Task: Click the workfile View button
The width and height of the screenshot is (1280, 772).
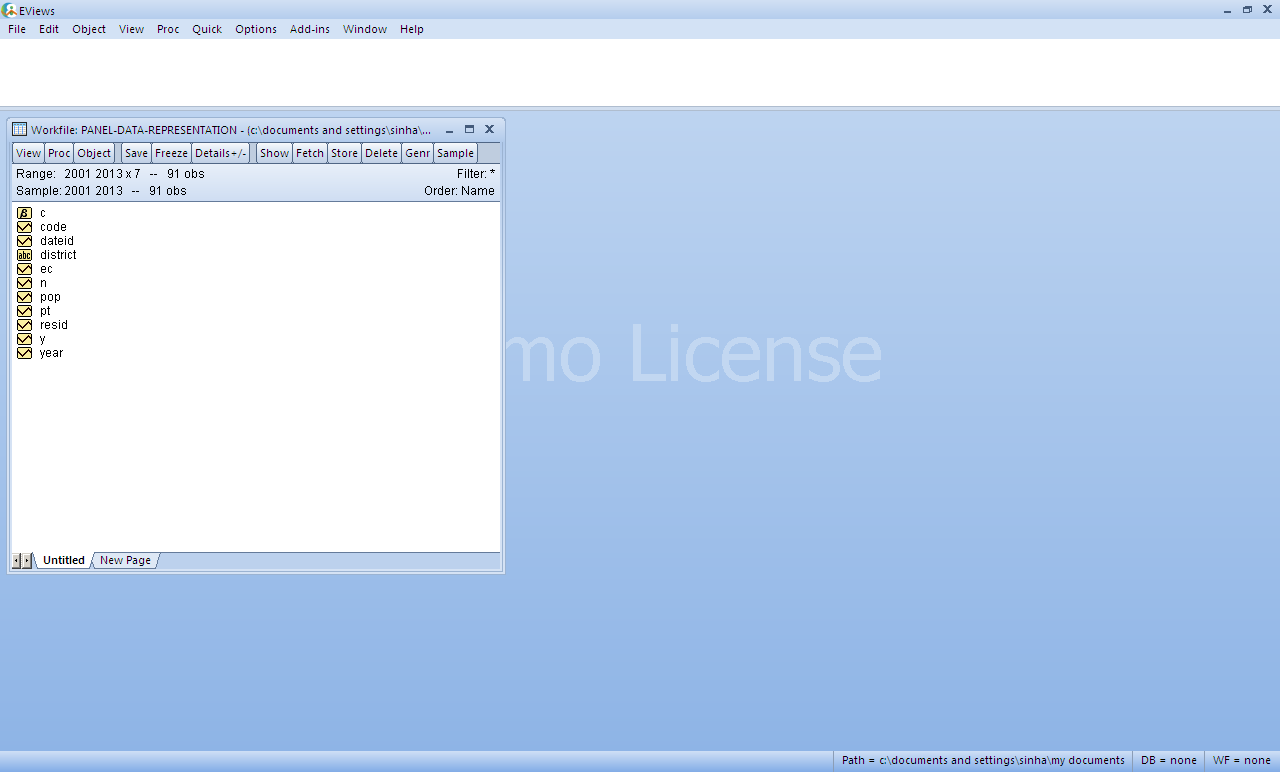Action: pos(29,153)
